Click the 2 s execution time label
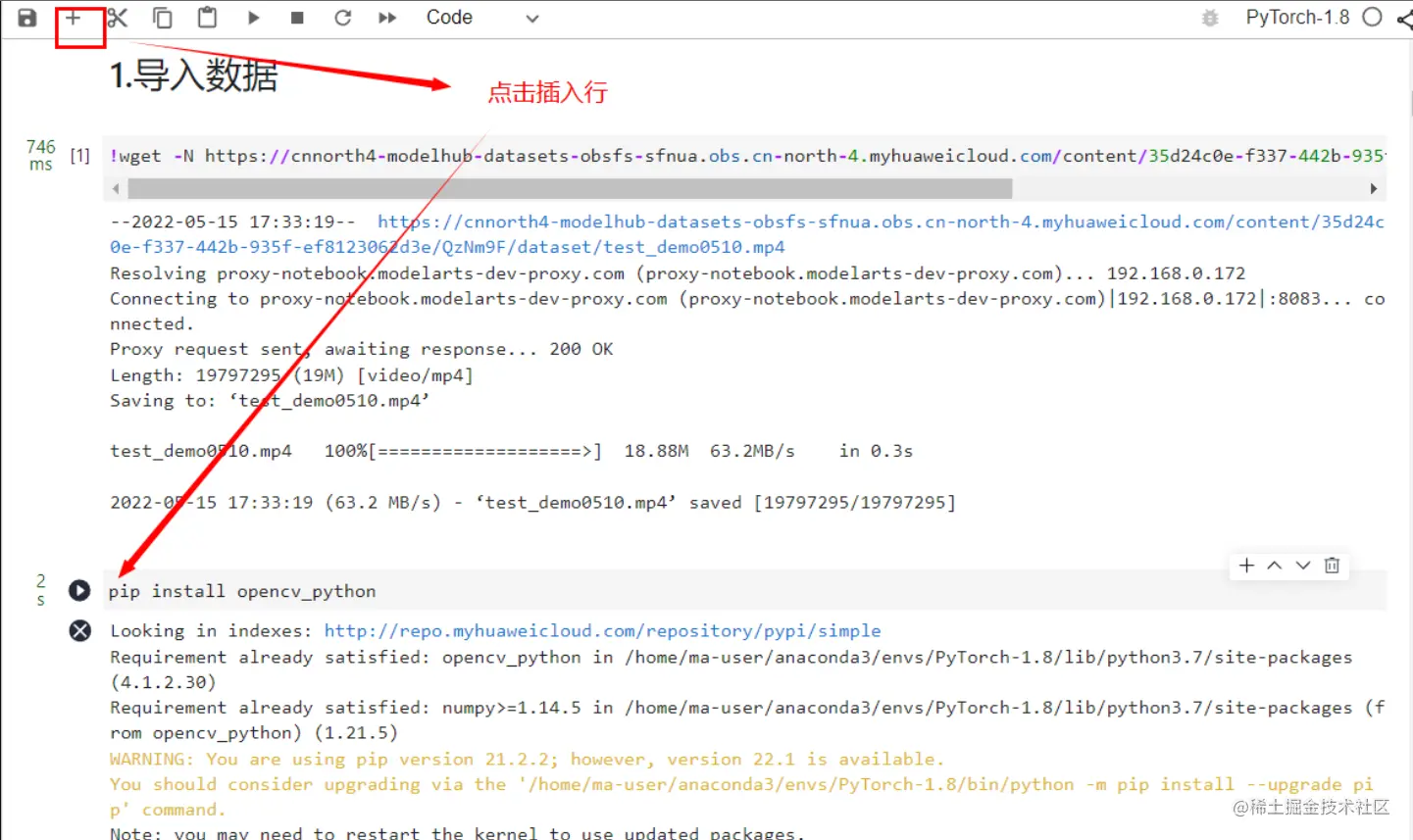Viewport: 1413px width, 840px height. pyautogui.click(x=40, y=590)
